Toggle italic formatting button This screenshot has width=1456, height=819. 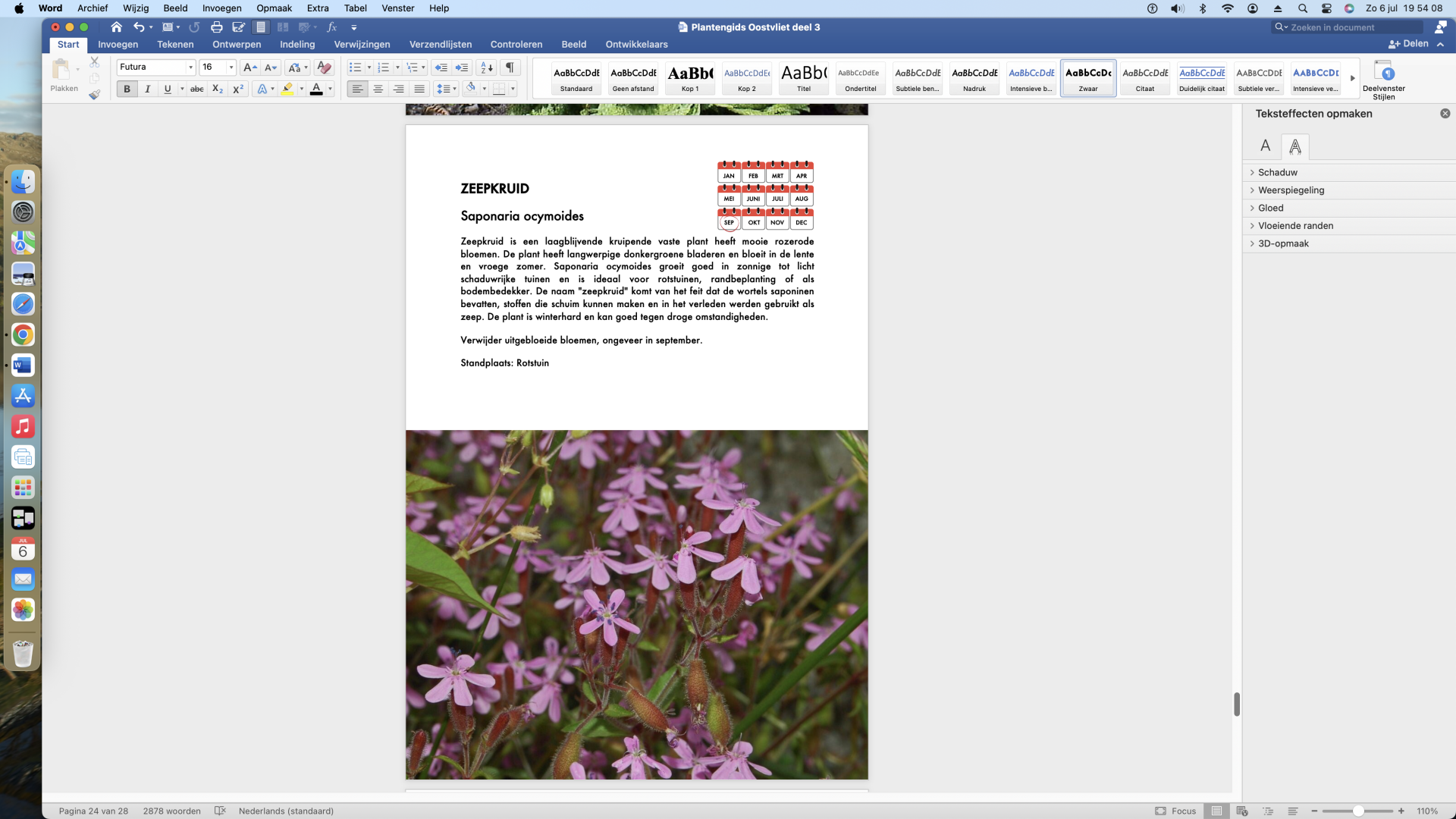[147, 89]
